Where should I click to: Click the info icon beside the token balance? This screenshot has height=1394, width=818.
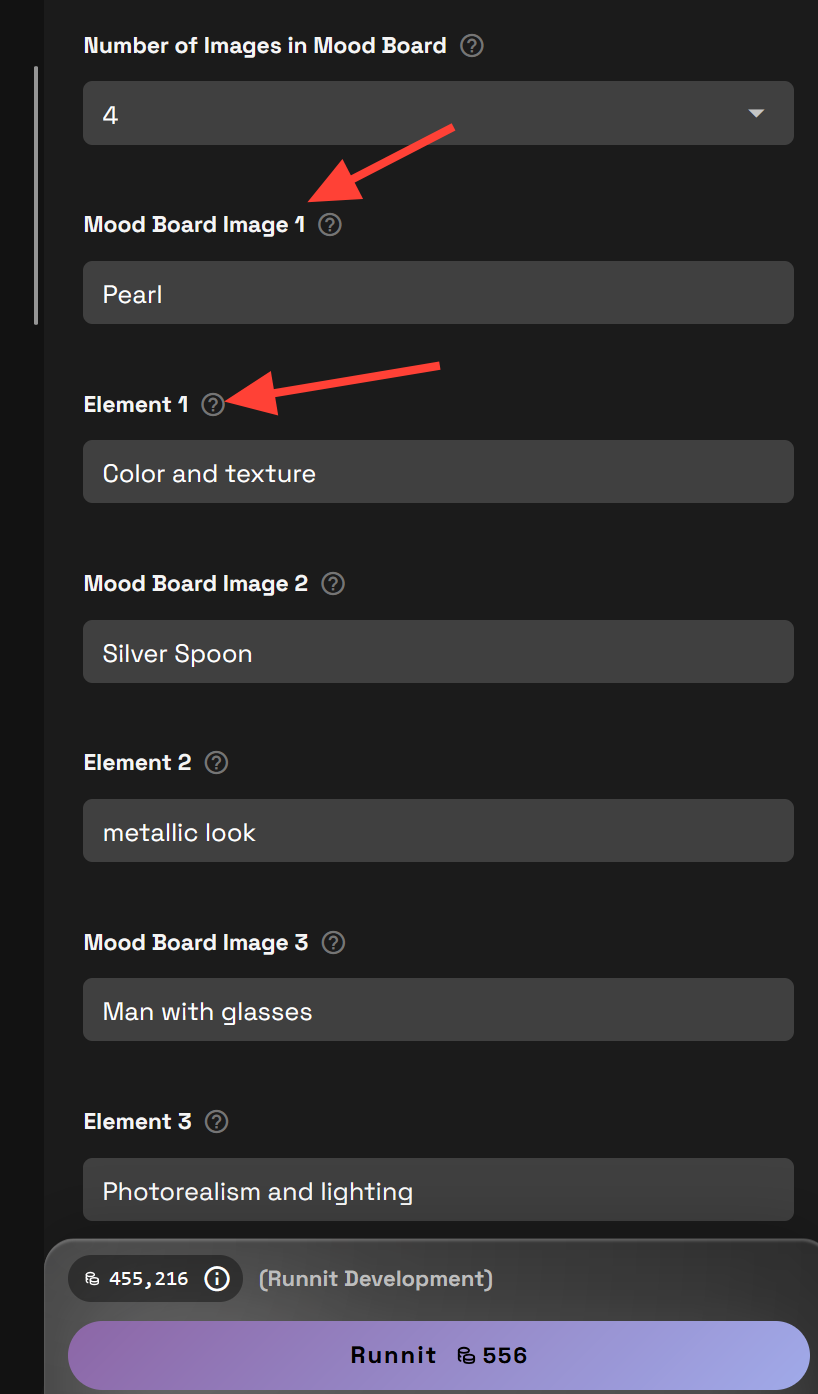click(x=217, y=1278)
